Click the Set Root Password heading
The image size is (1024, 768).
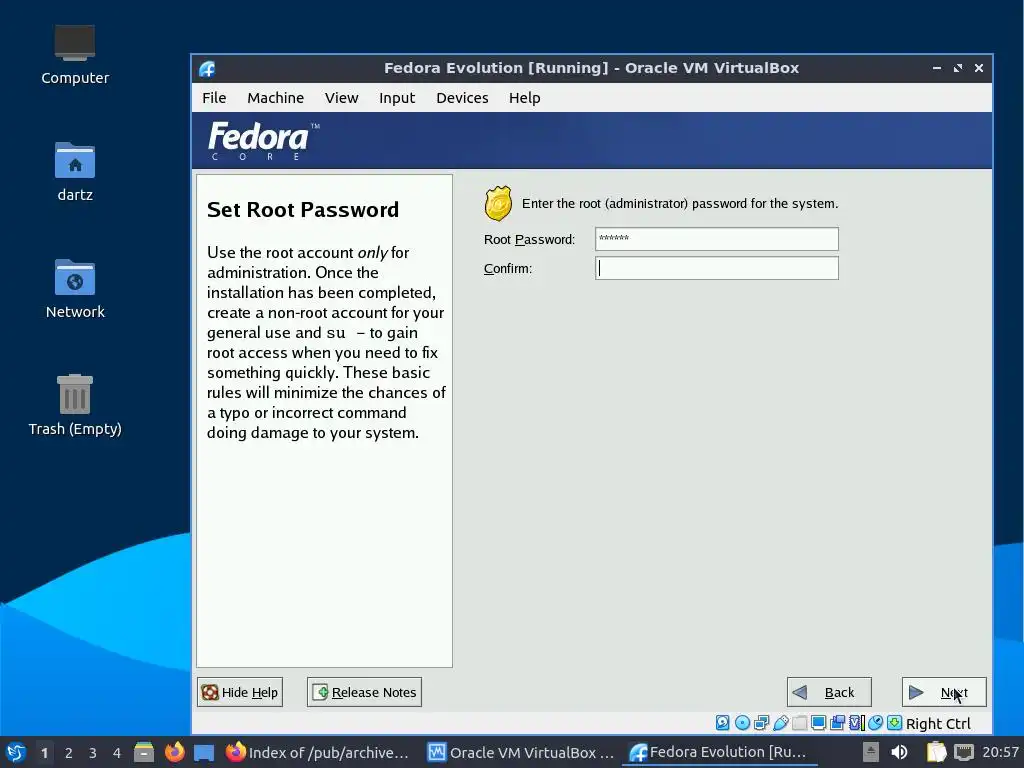tap(303, 210)
